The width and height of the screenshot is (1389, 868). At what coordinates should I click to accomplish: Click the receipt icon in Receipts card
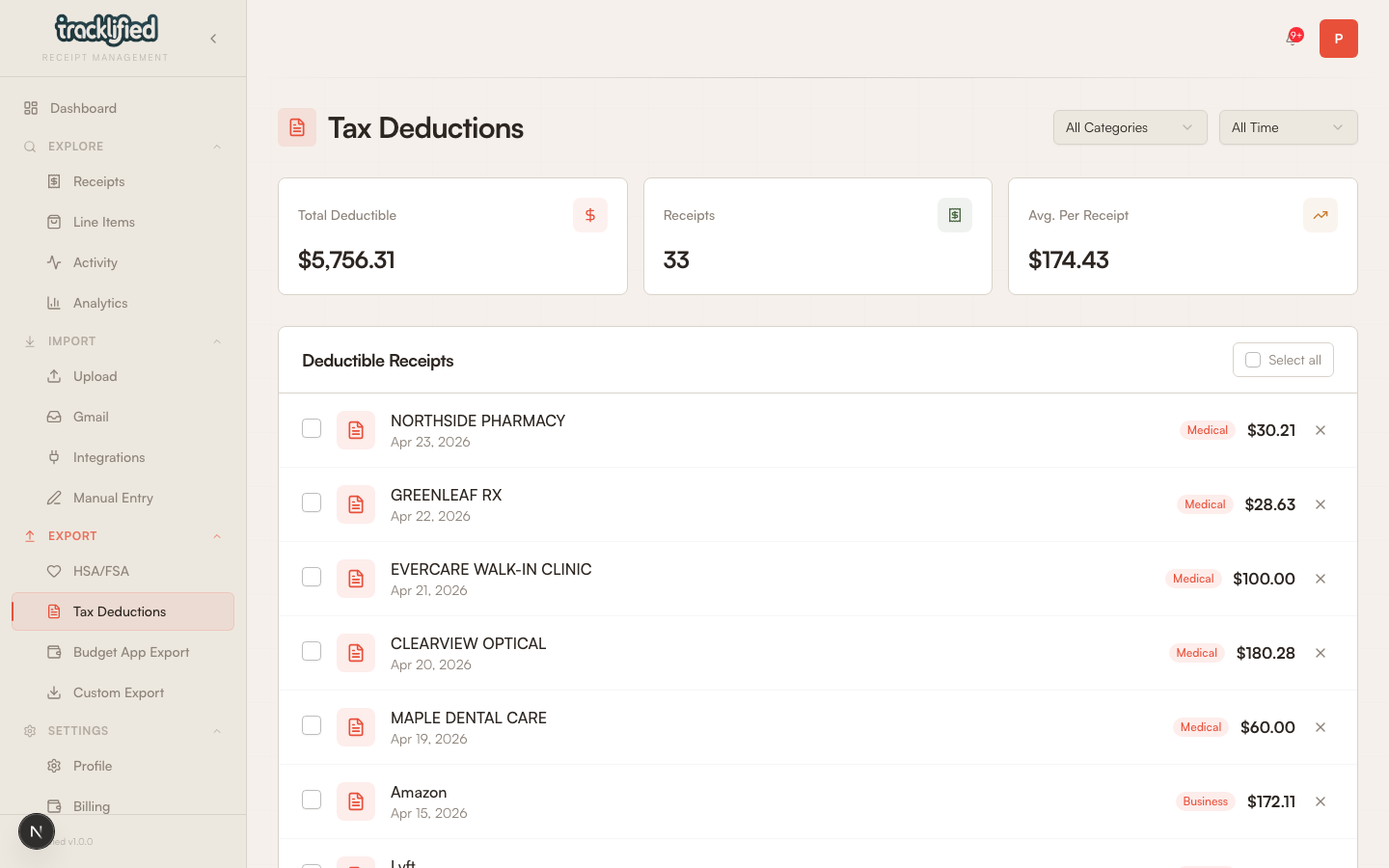(955, 215)
